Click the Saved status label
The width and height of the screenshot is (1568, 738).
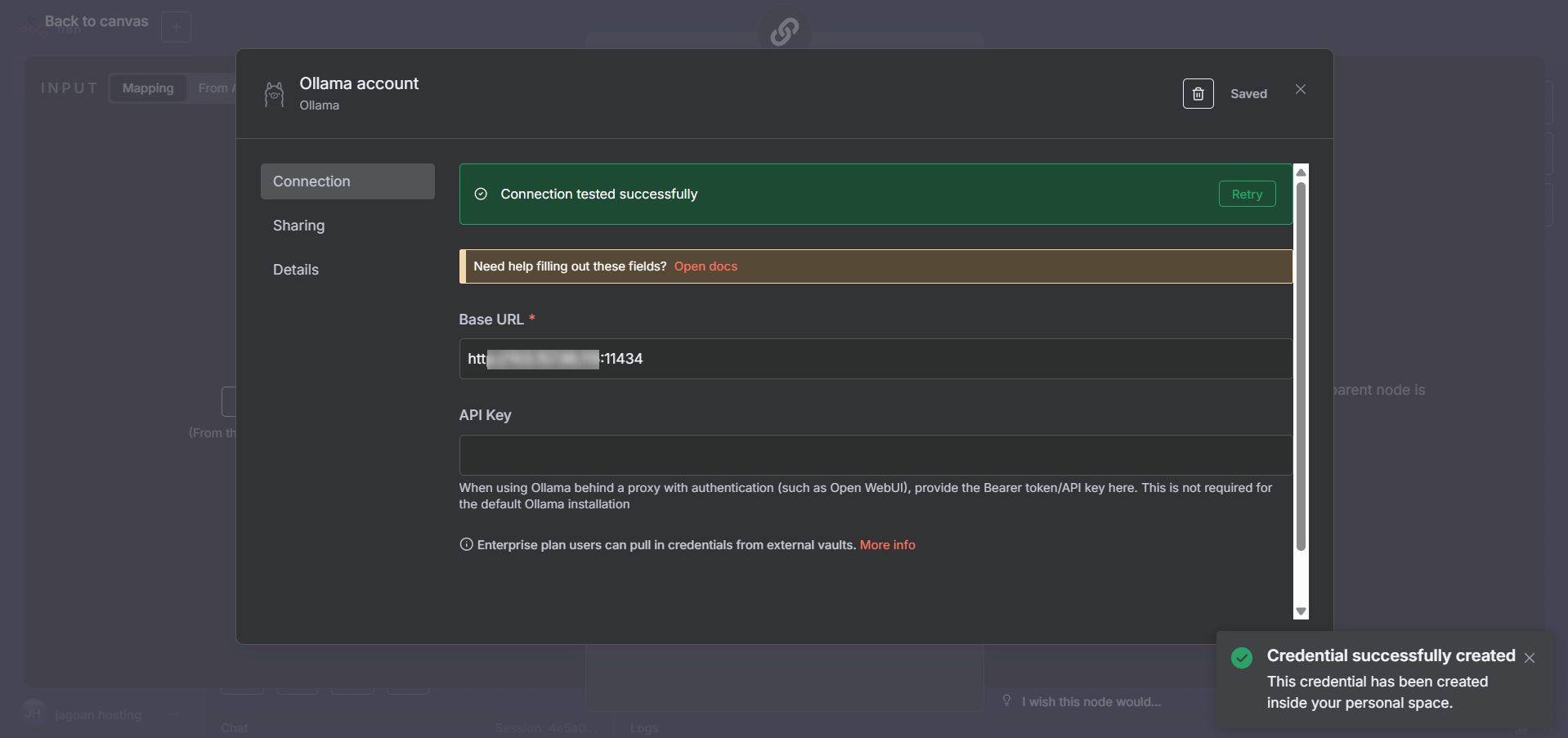(x=1248, y=94)
